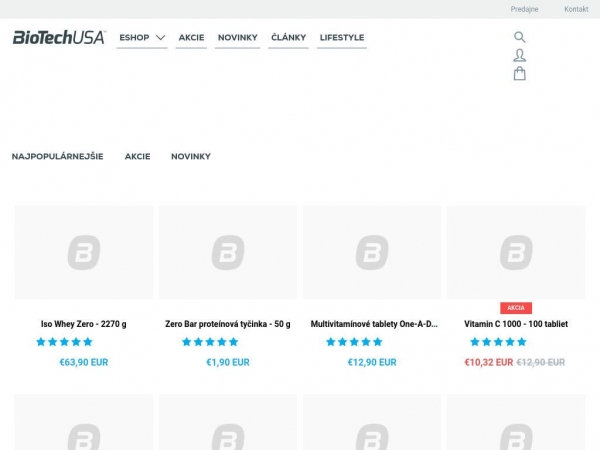Select the NOVINKY product tab
Screen dimensions: 600x450
(191, 157)
